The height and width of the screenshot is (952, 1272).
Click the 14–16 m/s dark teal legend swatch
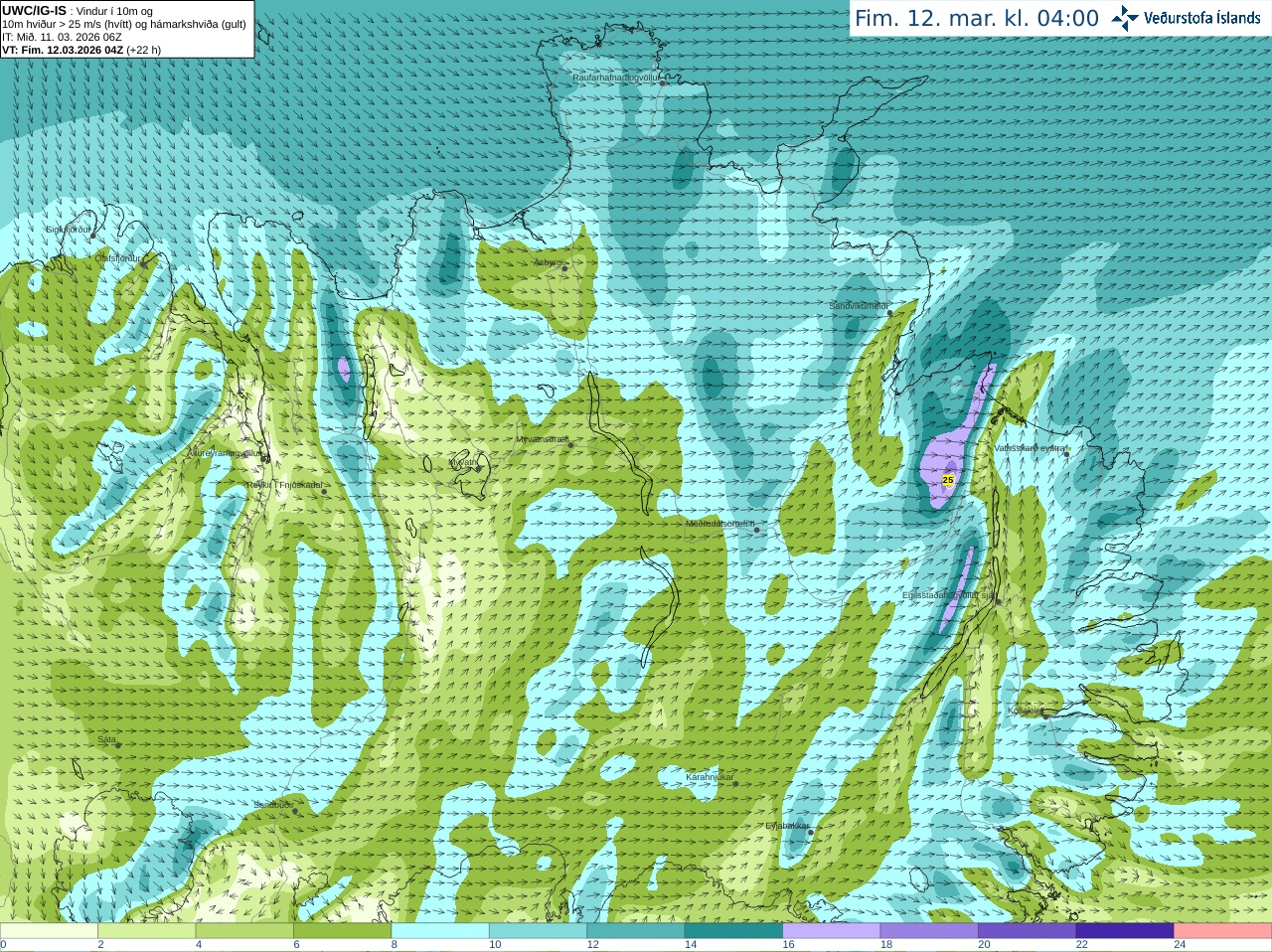click(734, 930)
